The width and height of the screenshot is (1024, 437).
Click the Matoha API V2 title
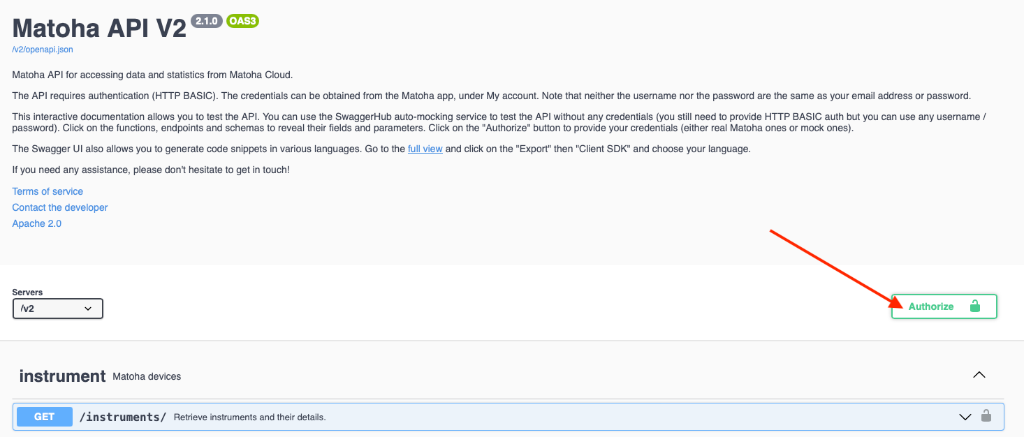(x=99, y=27)
